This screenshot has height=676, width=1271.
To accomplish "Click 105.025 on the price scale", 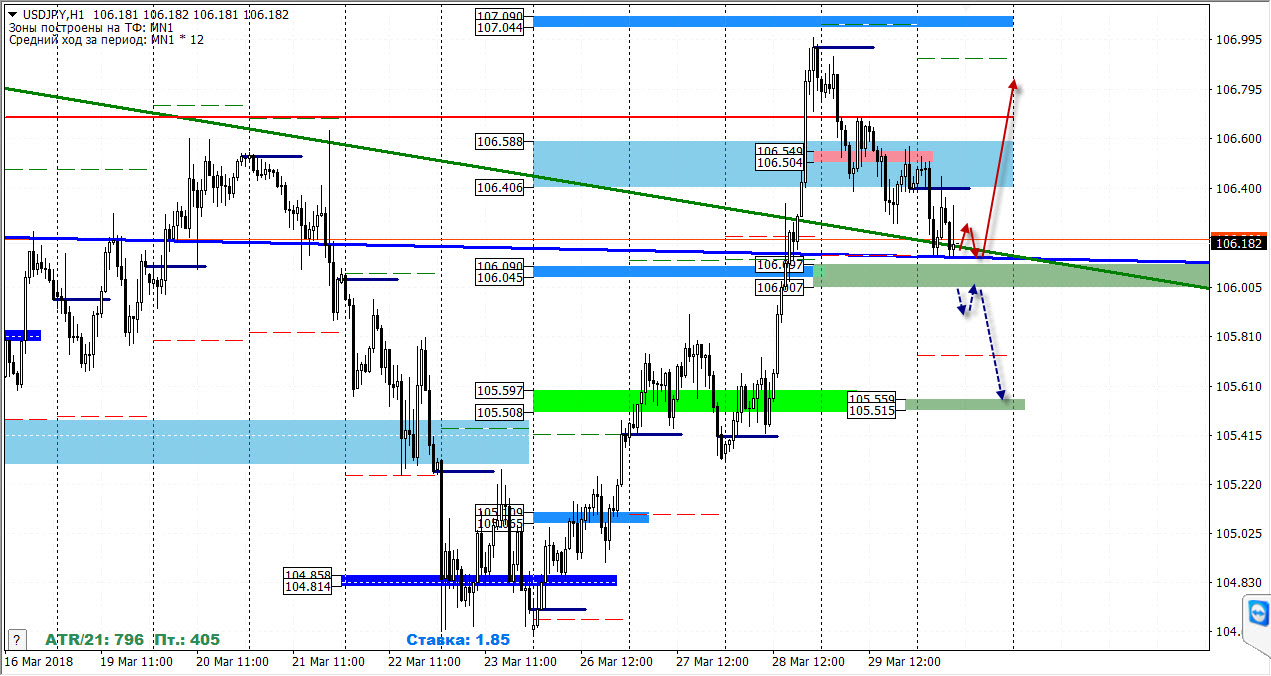I will tap(1238, 534).
